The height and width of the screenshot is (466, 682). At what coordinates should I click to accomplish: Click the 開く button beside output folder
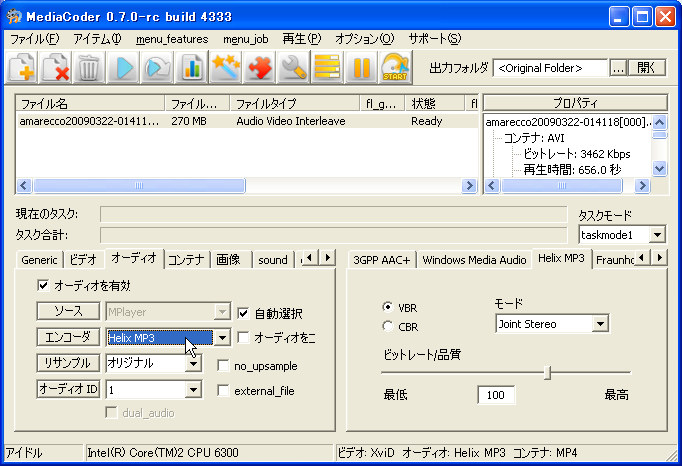pyautogui.click(x=649, y=68)
